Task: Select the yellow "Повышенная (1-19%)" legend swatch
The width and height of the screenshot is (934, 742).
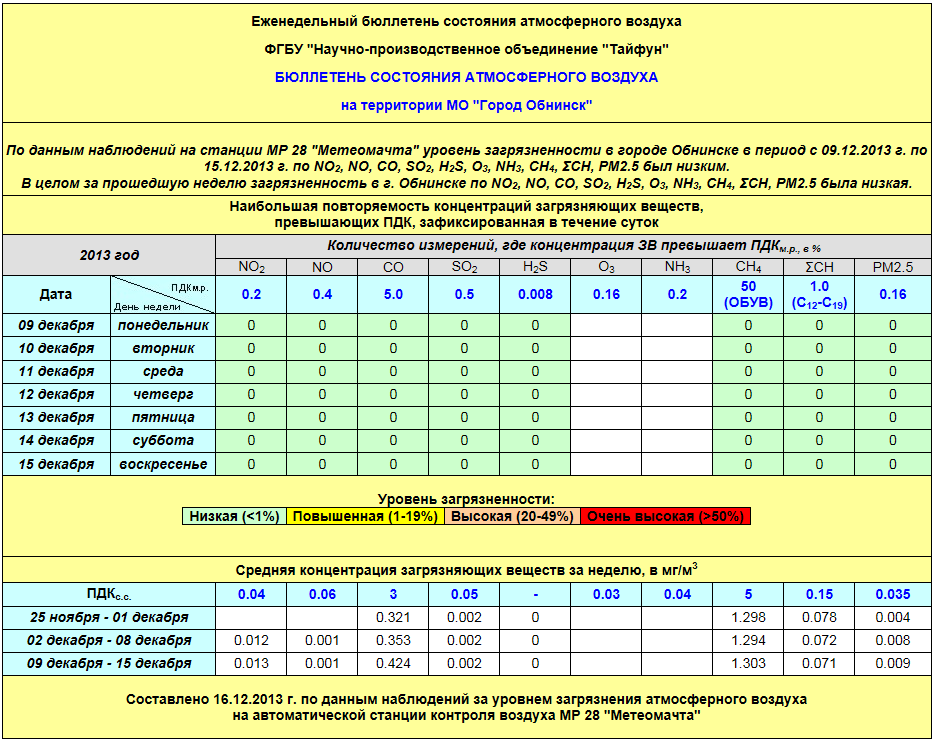Action: coord(367,516)
